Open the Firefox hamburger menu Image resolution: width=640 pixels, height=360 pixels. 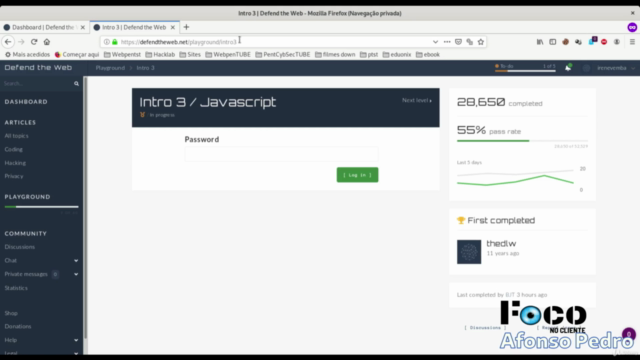coord(632,42)
